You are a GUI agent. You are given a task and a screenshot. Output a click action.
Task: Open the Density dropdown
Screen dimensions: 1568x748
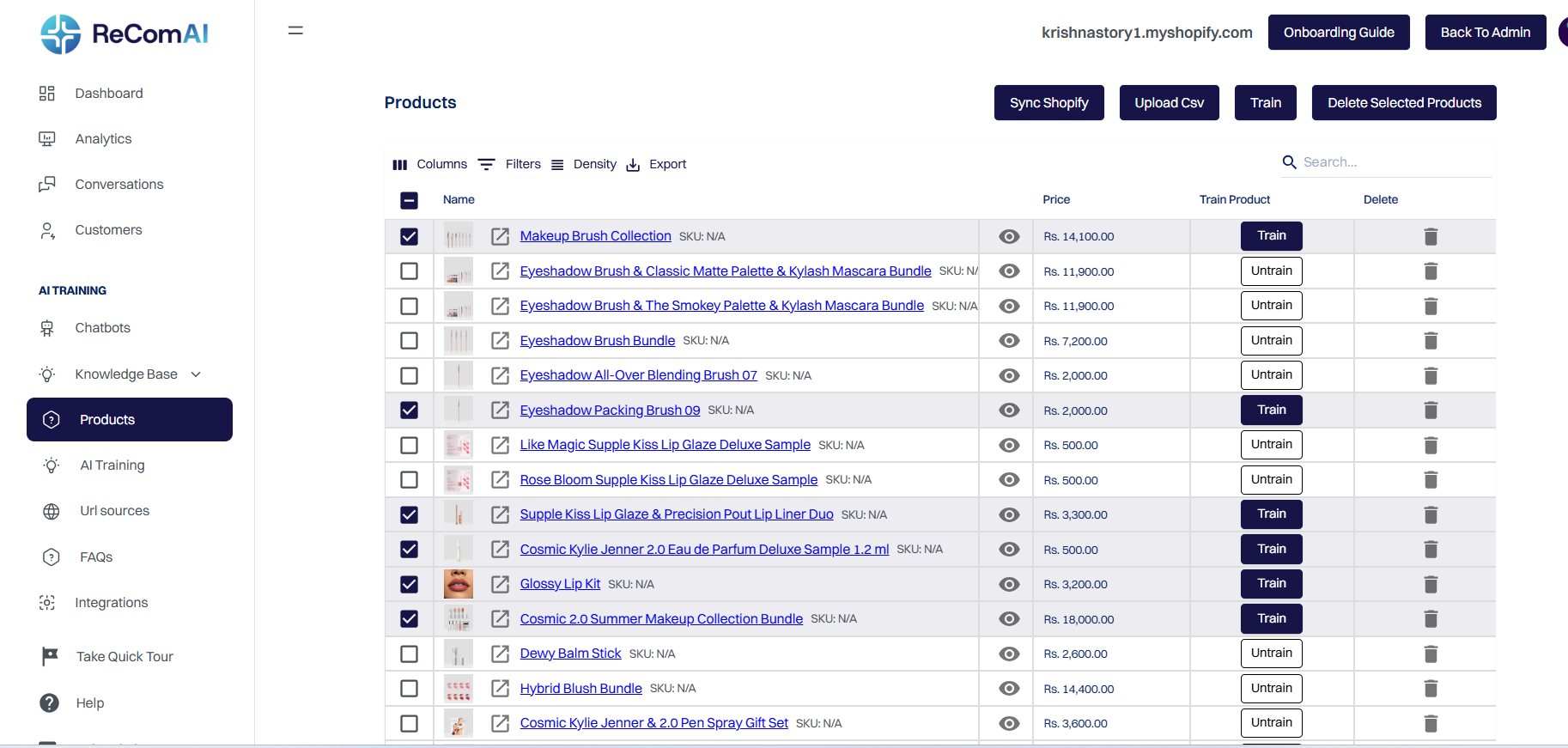coord(584,164)
